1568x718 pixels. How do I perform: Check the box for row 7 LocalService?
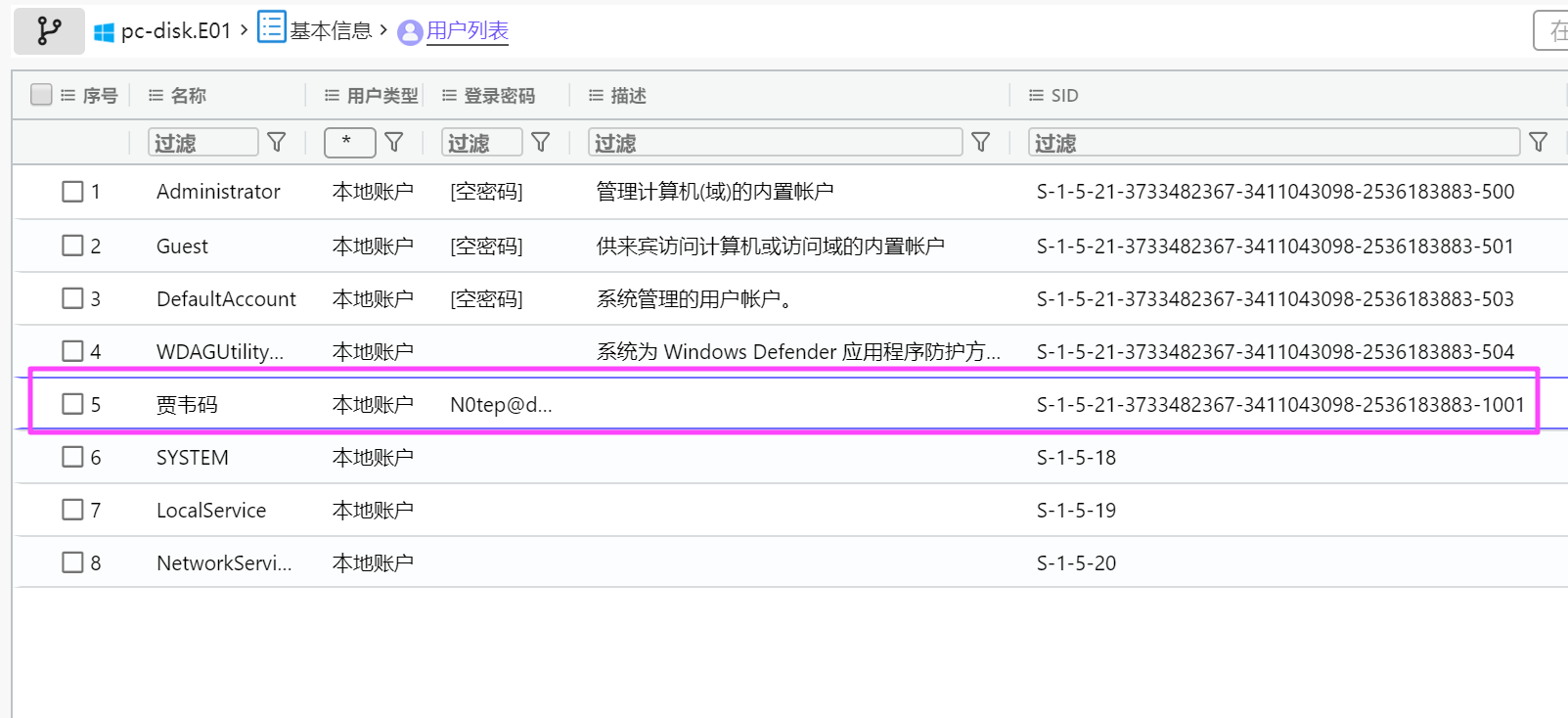pos(72,510)
